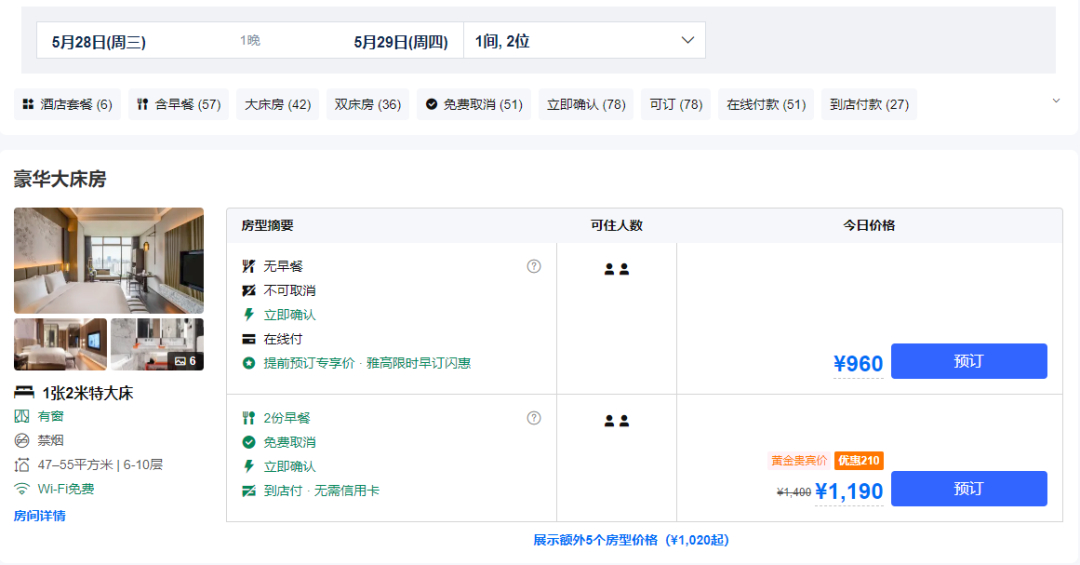Open the main deluxe king room photo
The width and height of the screenshot is (1080, 565).
[x=109, y=260]
